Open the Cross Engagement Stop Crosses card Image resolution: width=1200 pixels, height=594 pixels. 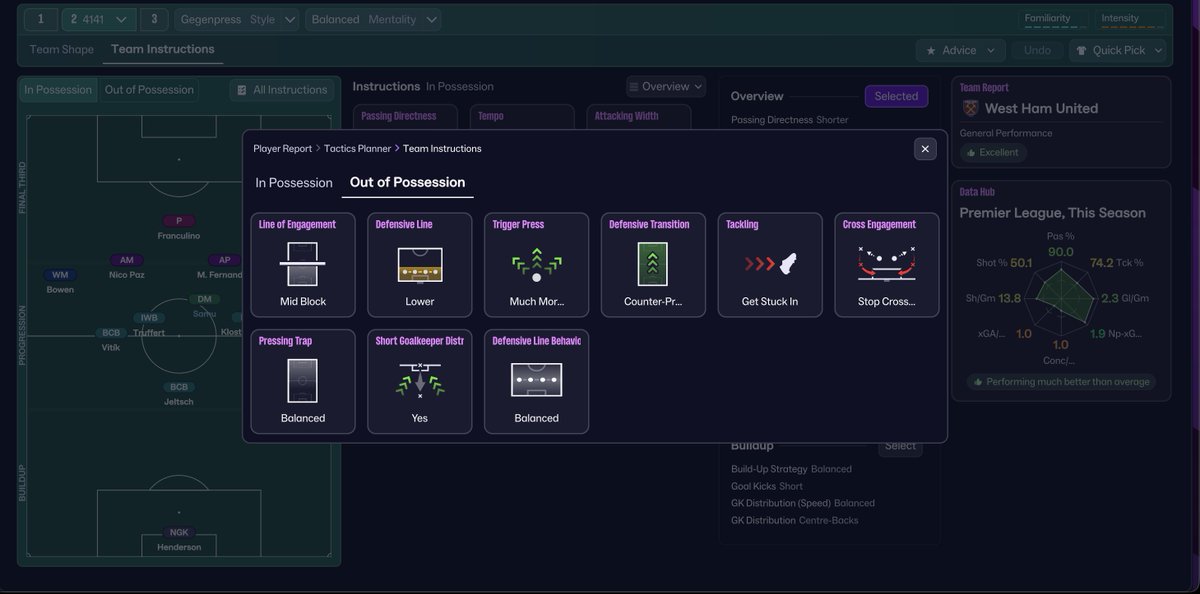(887, 265)
